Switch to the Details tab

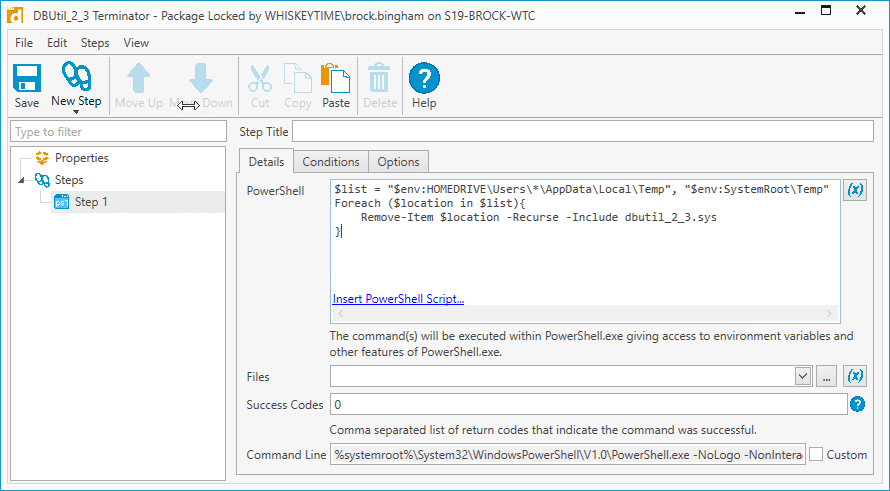pos(266,162)
